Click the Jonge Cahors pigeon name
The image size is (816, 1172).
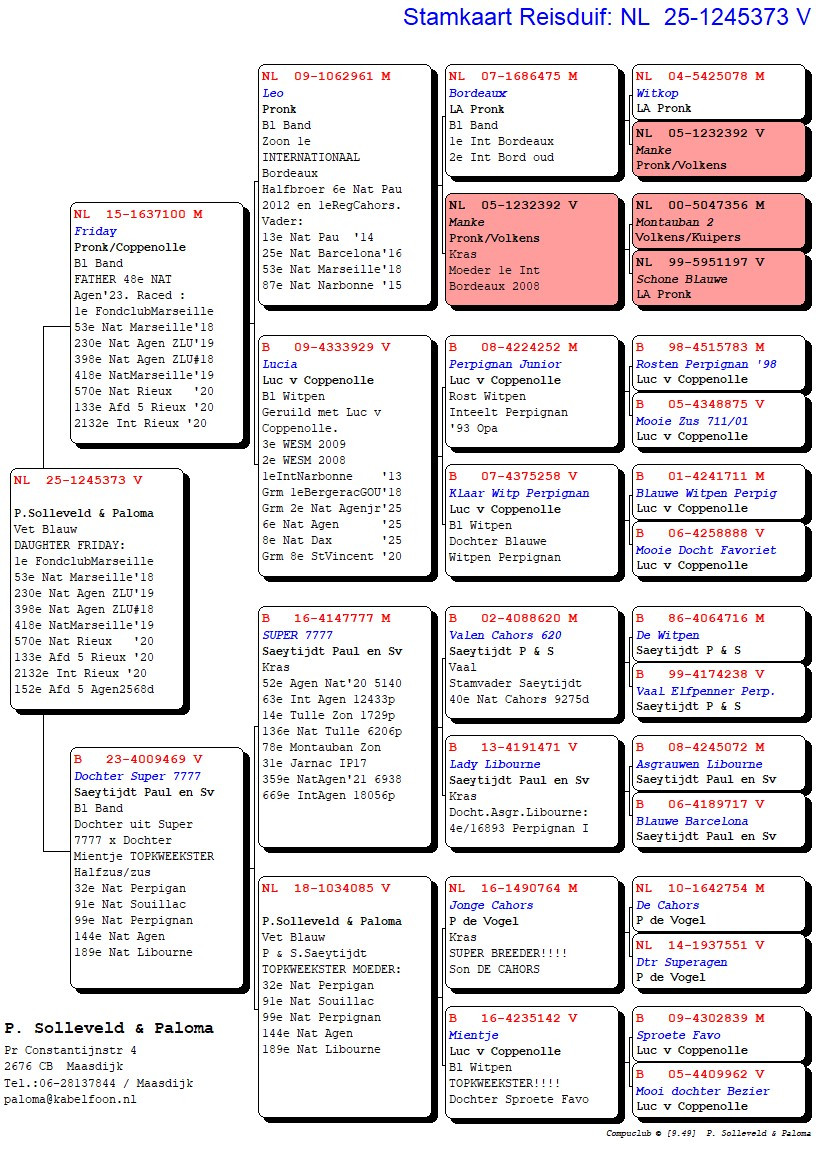(x=491, y=905)
